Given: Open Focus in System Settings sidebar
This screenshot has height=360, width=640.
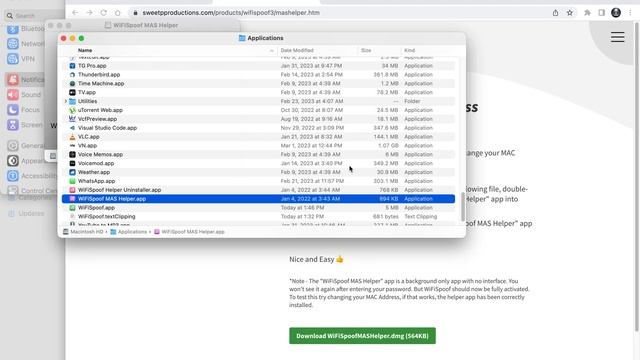Looking at the screenshot, I should pos(24,110).
